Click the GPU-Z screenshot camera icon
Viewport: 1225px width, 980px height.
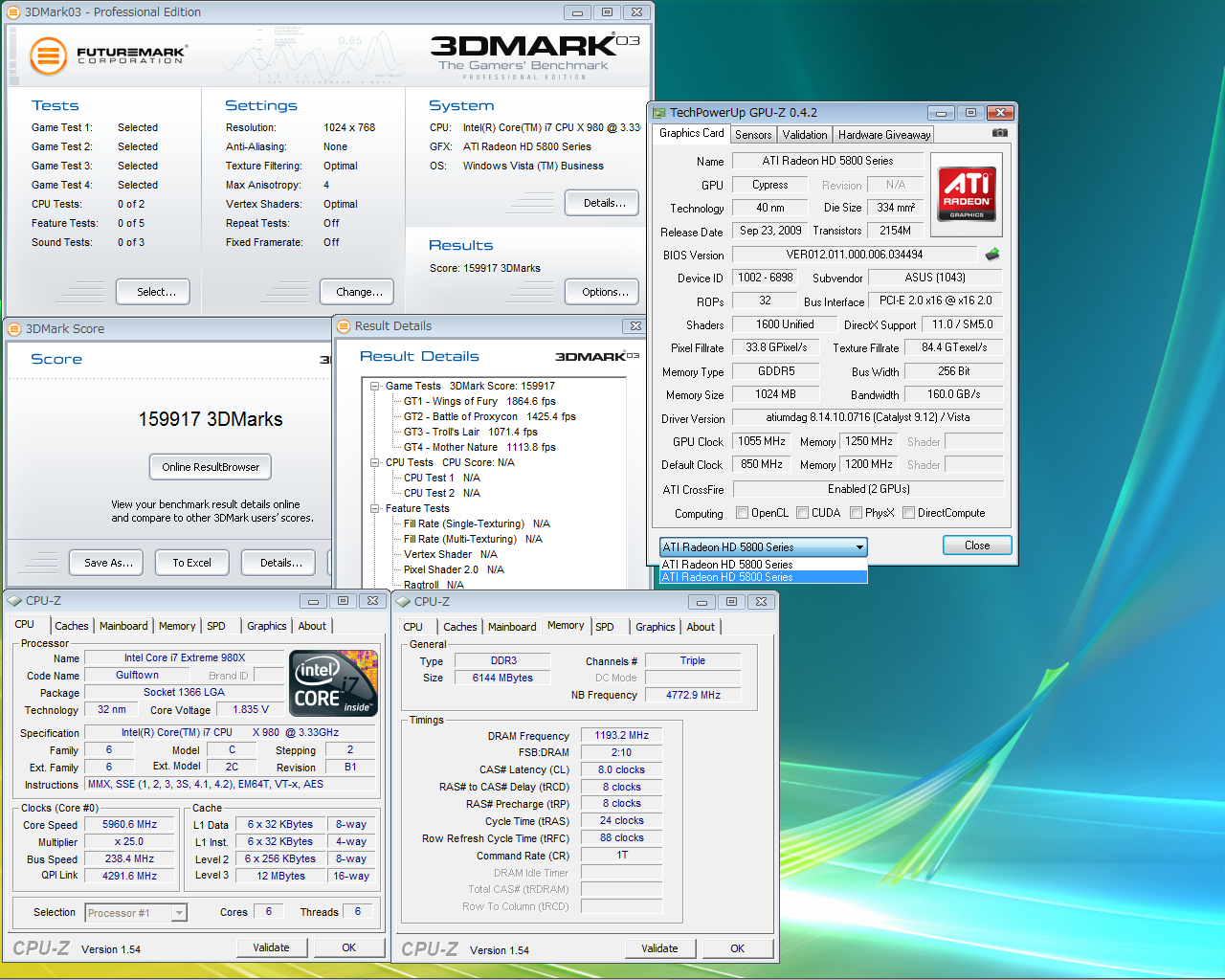point(1000,133)
